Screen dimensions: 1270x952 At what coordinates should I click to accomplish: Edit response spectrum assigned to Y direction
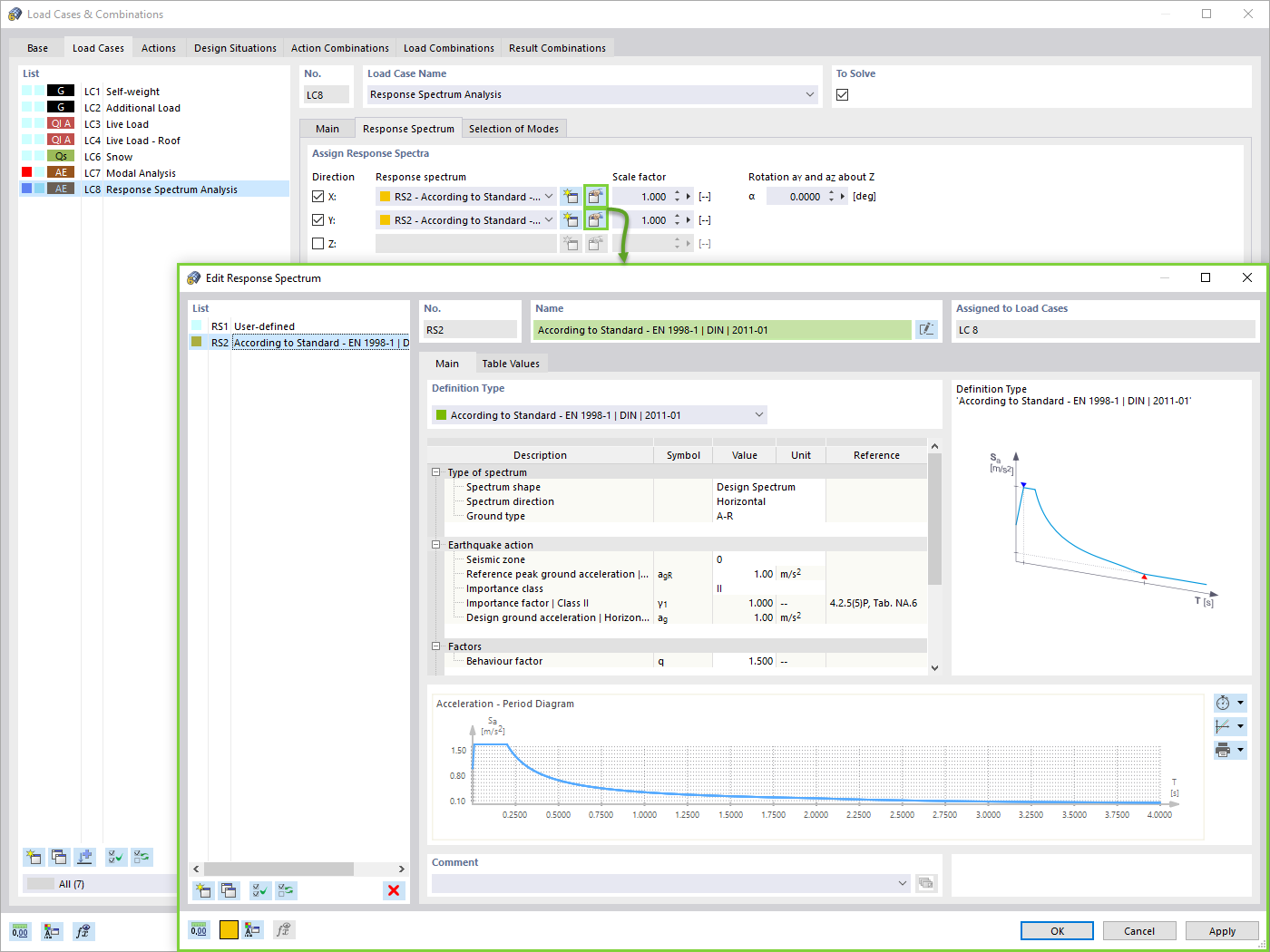point(596,220)
